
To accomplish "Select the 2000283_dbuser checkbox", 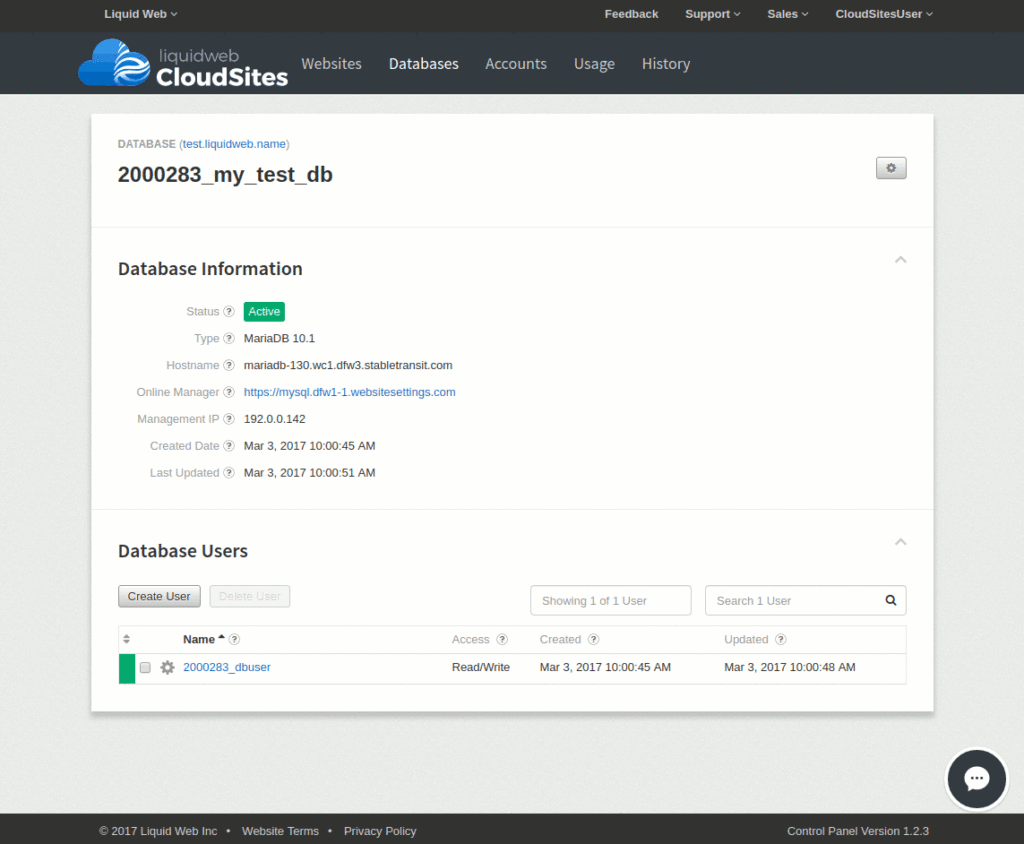I will tap(145, 667).
